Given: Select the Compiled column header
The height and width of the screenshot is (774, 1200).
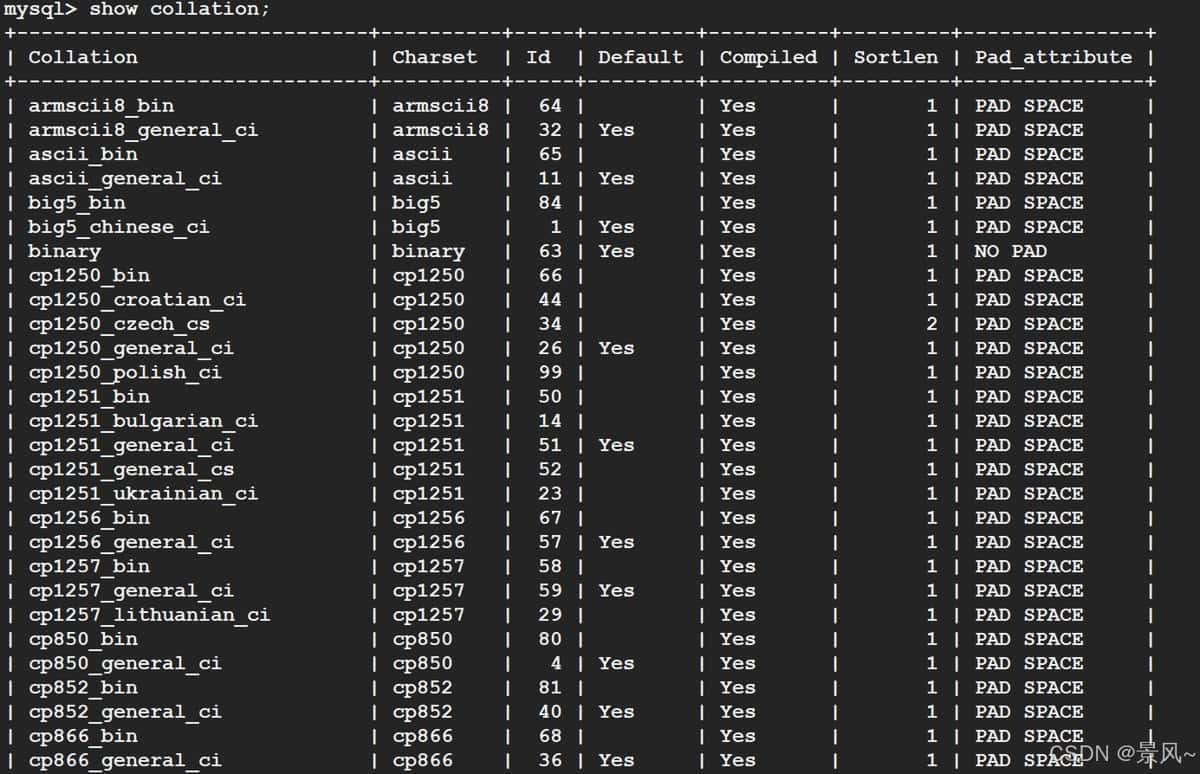Looking at the screenshot, I should (769, 57).
